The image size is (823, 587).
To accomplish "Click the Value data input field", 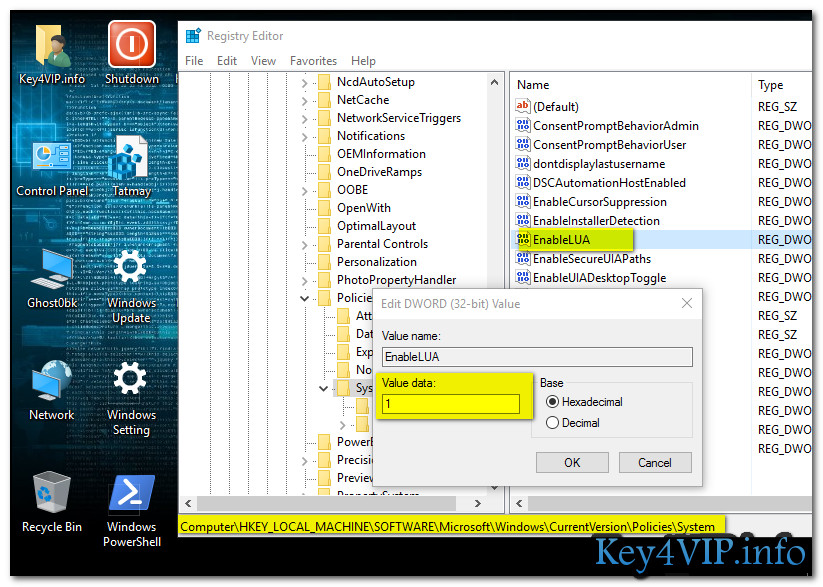I will 450,403.
